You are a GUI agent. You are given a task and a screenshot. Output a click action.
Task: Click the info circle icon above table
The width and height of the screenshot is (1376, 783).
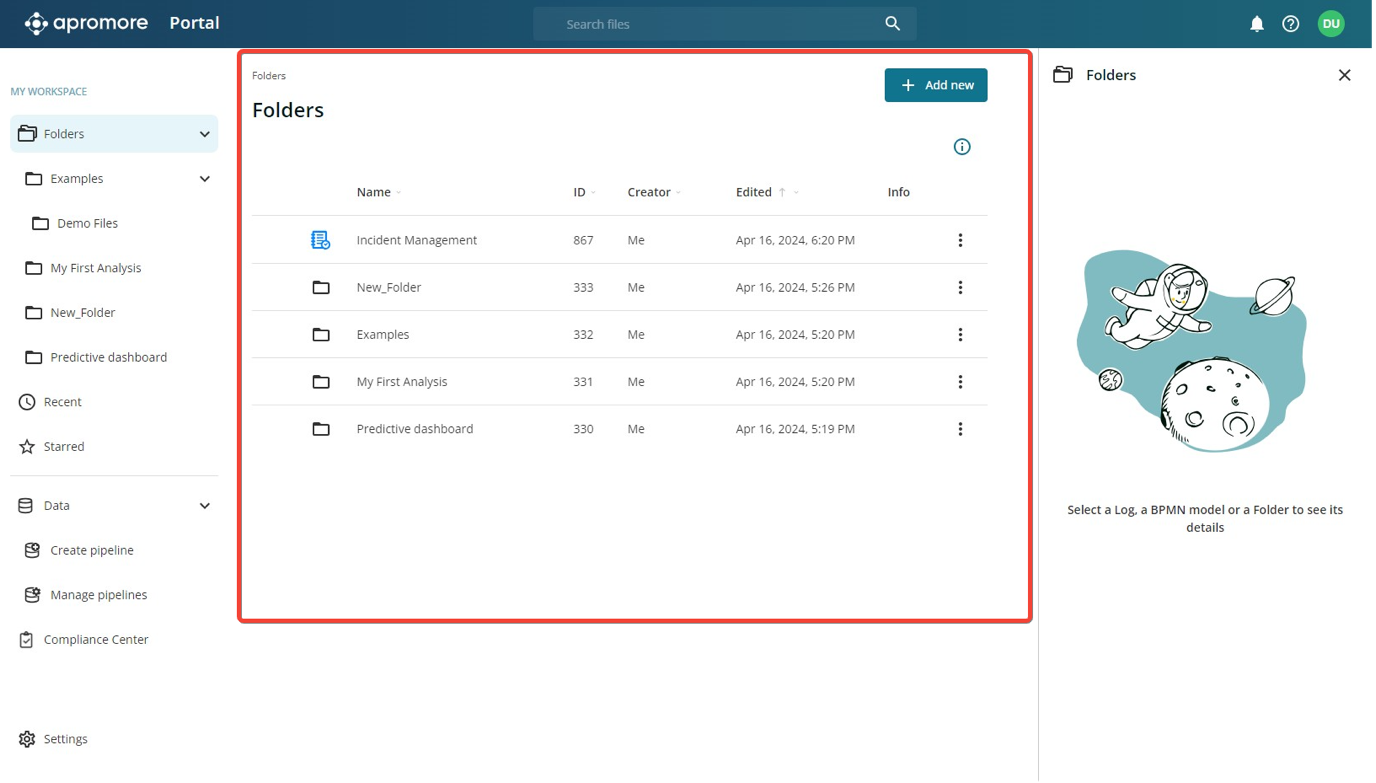coord(962,147)
